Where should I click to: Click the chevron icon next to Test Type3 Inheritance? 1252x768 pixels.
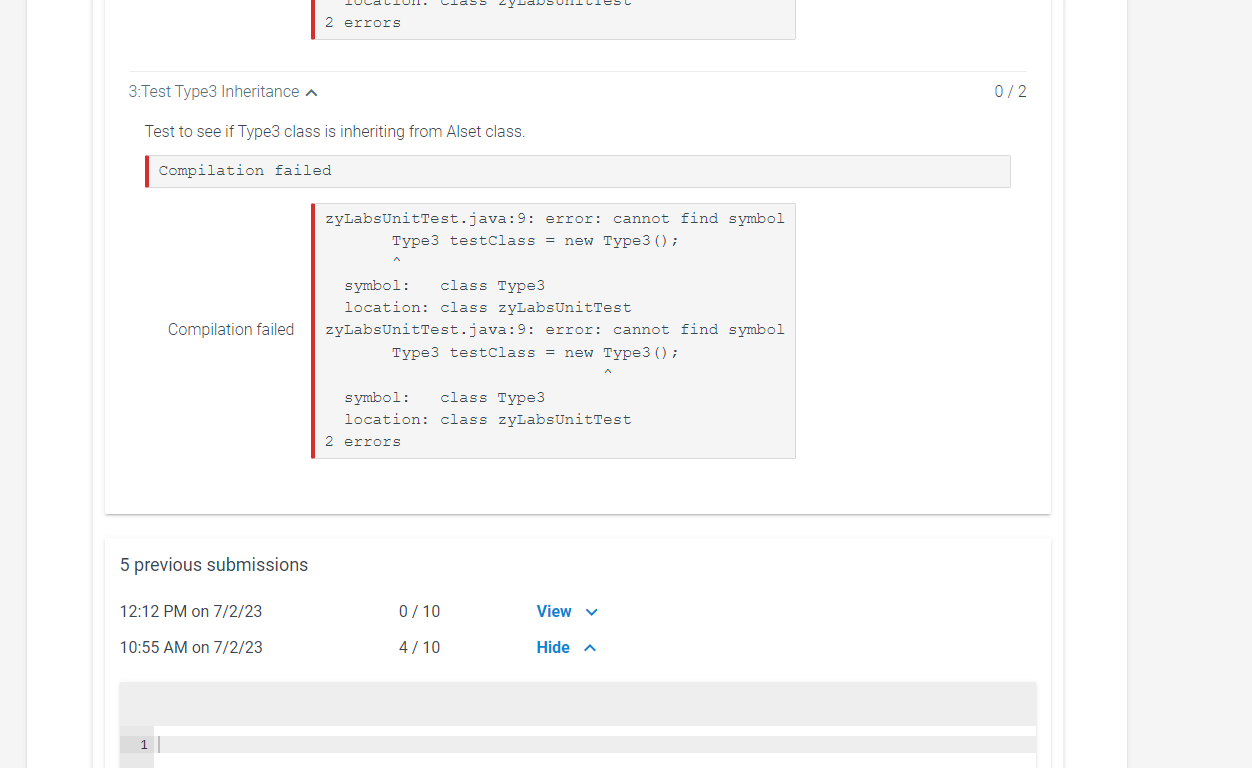pos(311,91)
